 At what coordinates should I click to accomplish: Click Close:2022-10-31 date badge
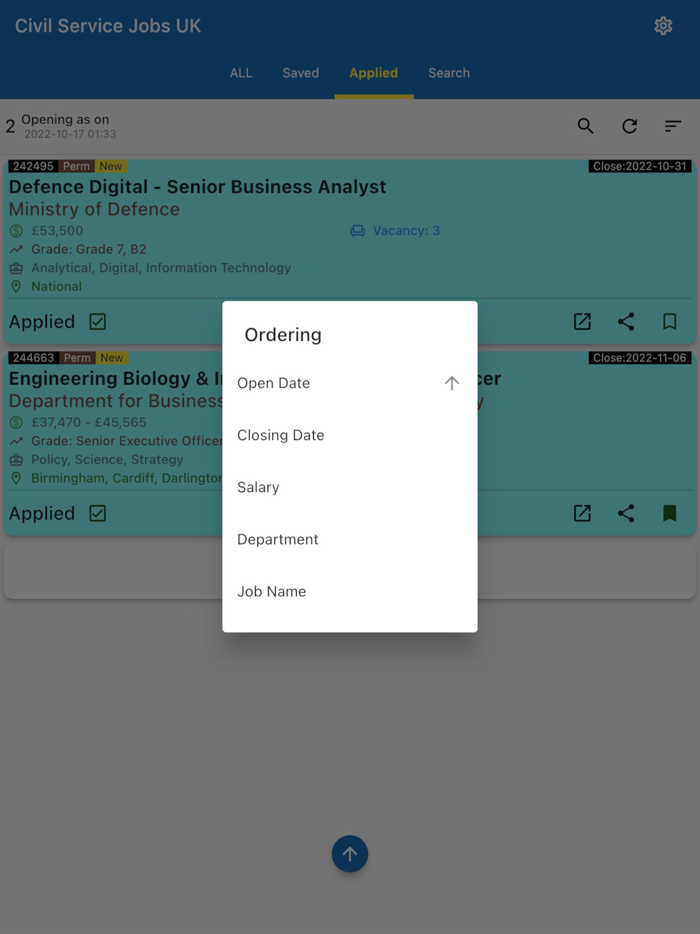tap(640, 166)
